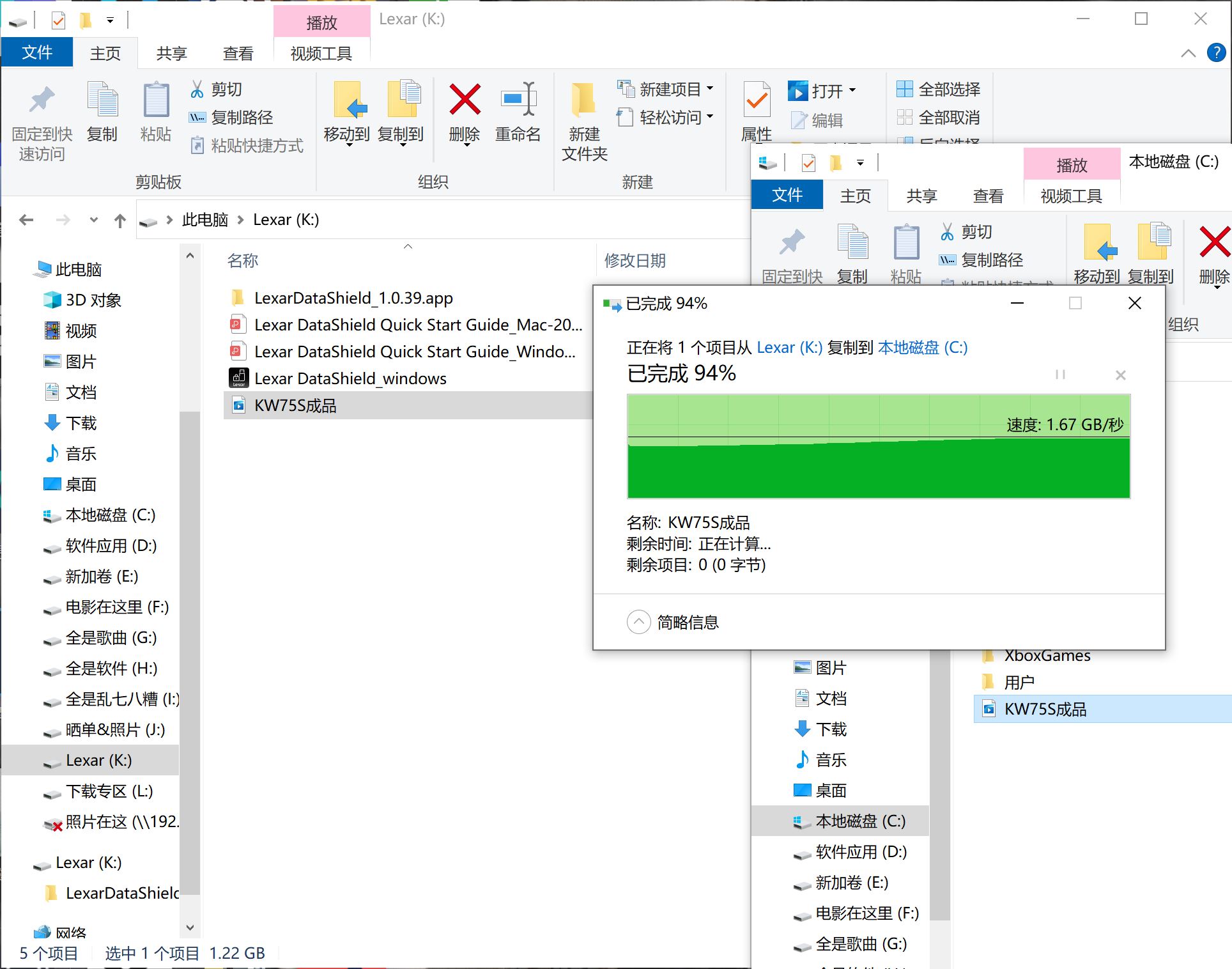Click the Lexar (K:) link in copy dialog
The height and width of the screenshot is (969, 1232).
point(790,348)
